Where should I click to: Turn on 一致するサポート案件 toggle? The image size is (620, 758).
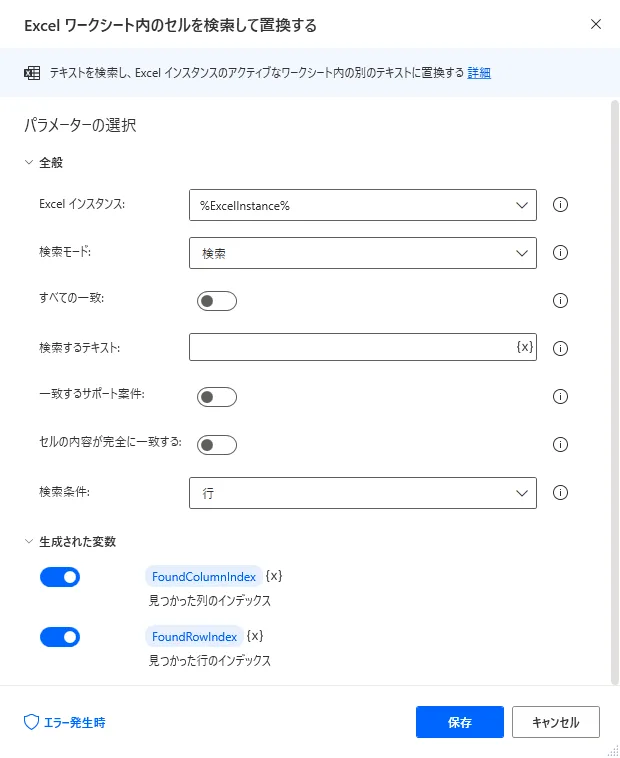[x=216, y=396]
